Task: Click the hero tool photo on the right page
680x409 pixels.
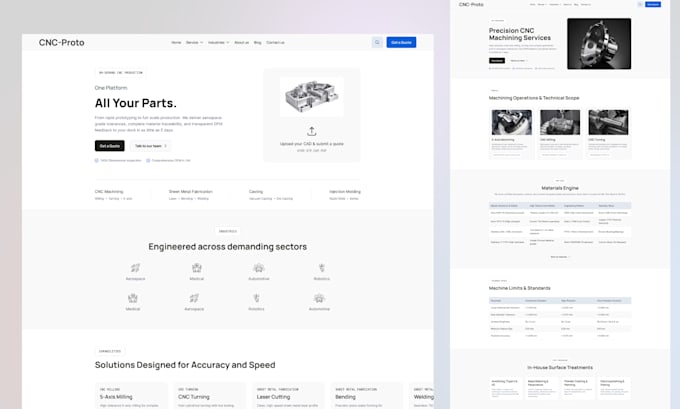Action: point(599,44)
